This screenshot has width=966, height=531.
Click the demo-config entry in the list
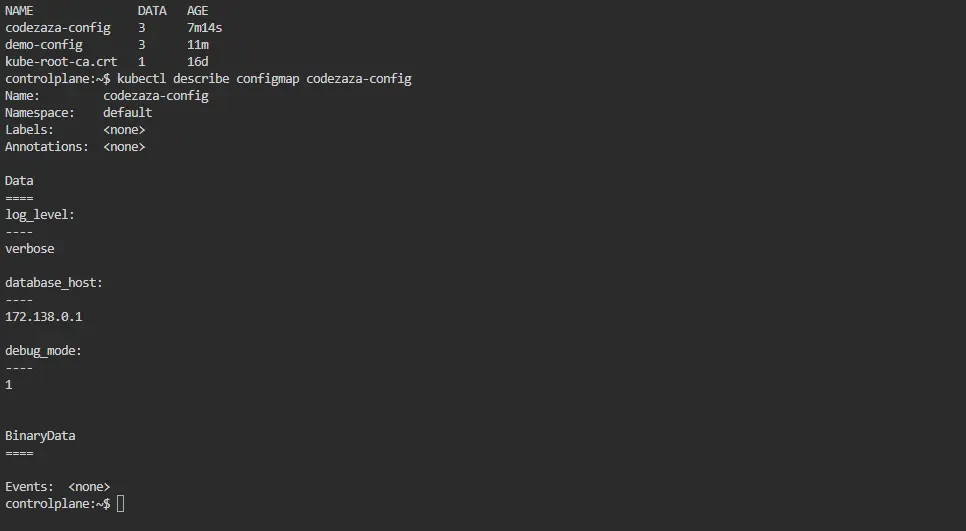pyautogui.click(x=44, y=45)
